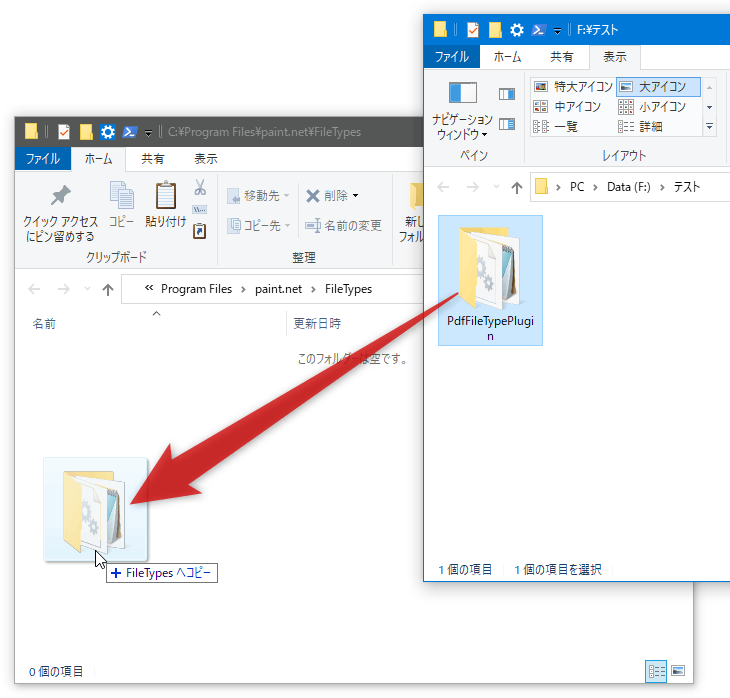The height and width of the screenshot is (698, 730).
Task: Open the Home (ホーム) tab in the F:¥テスト window
Action: point(507,57)
